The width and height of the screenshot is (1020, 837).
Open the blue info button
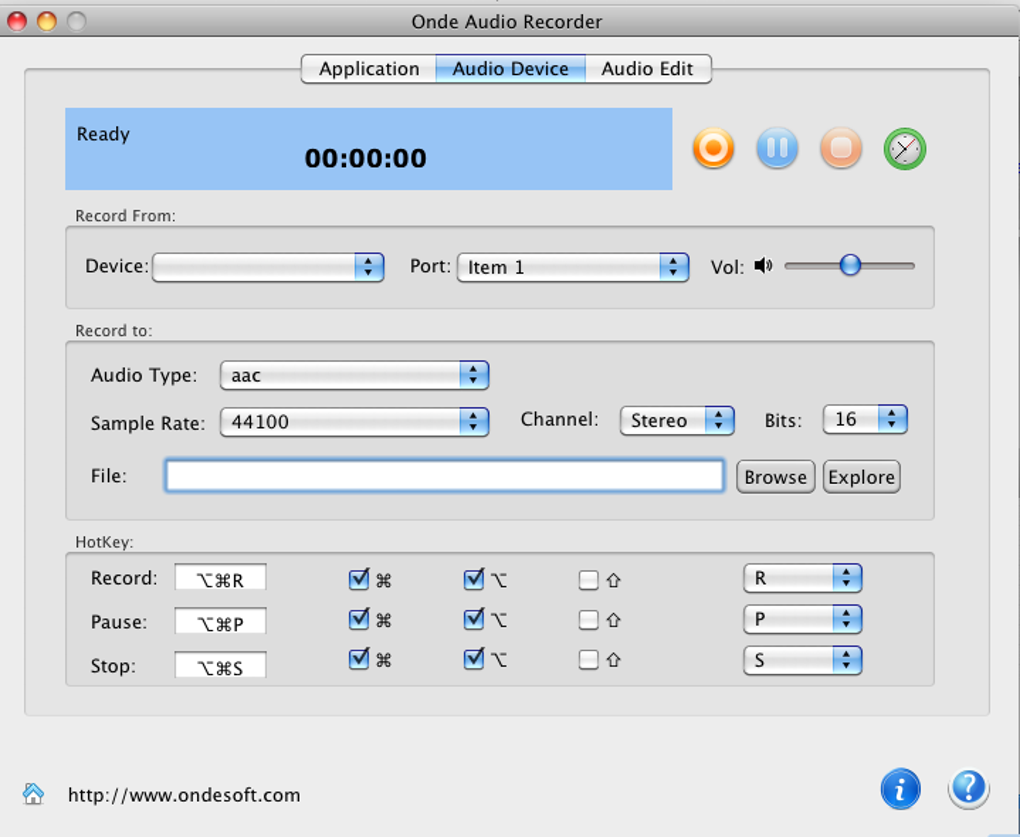click(900, 790)
